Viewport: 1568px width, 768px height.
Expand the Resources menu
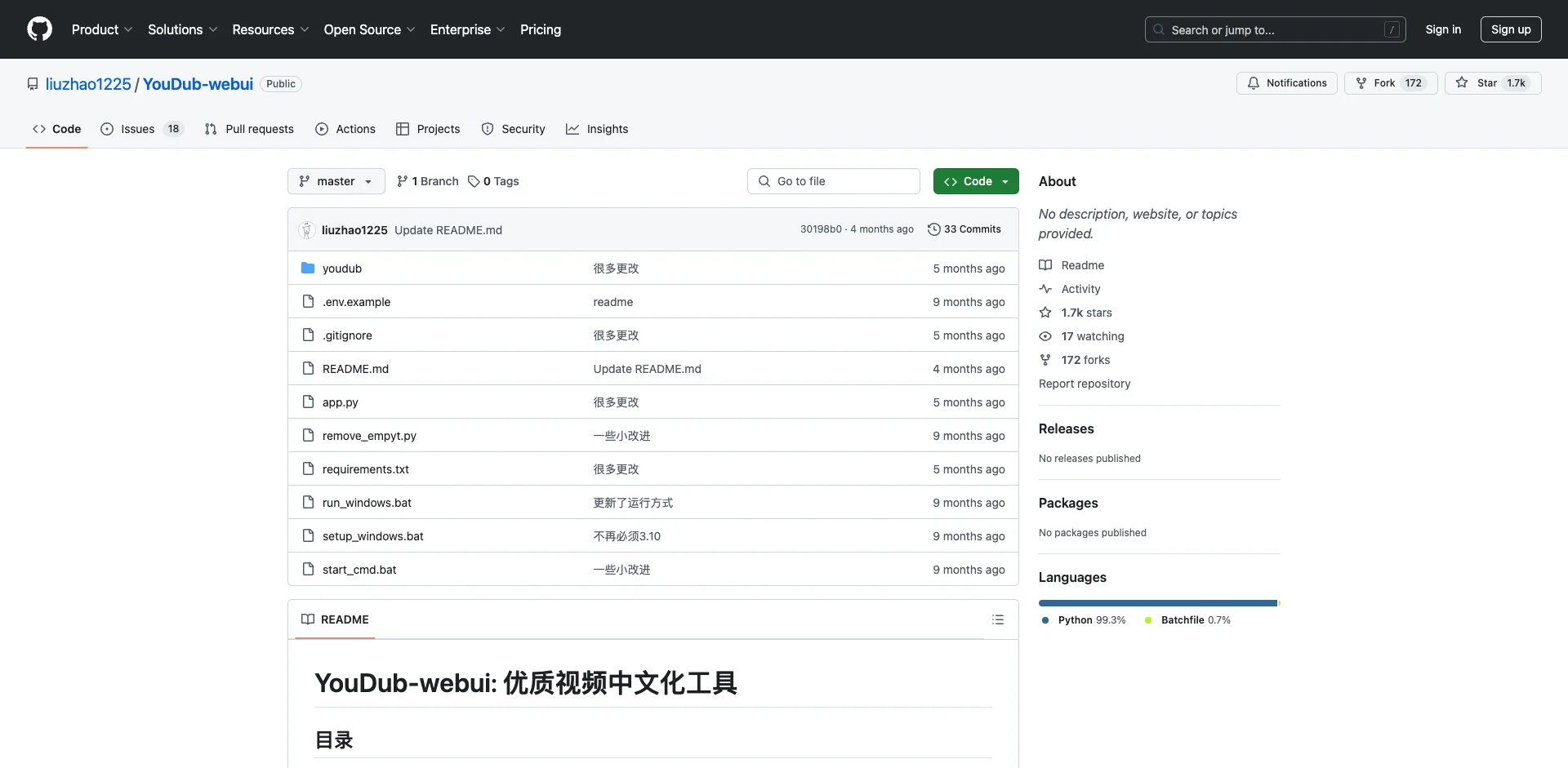tap(270, 29)
